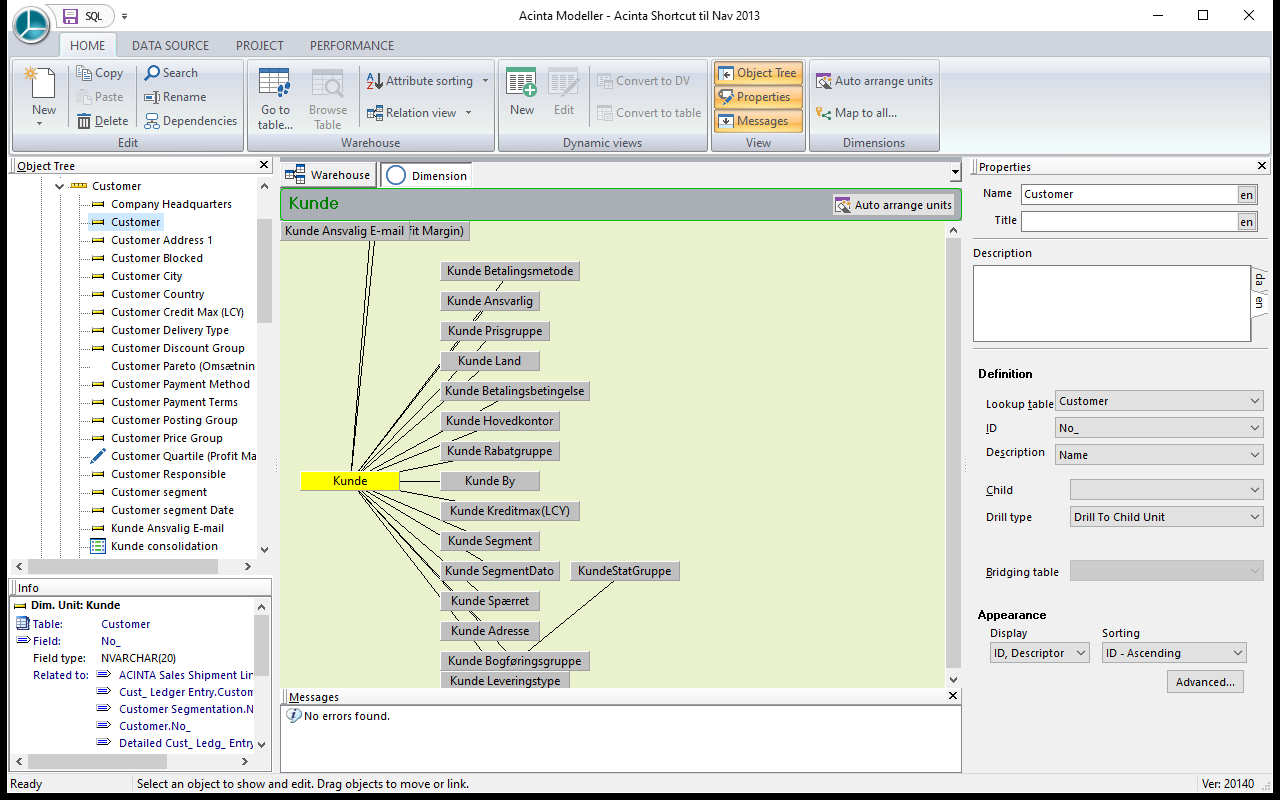The image size is (1280, 800).
Task: Click the en button beside Name field
Action: [x=1247, y=195]
